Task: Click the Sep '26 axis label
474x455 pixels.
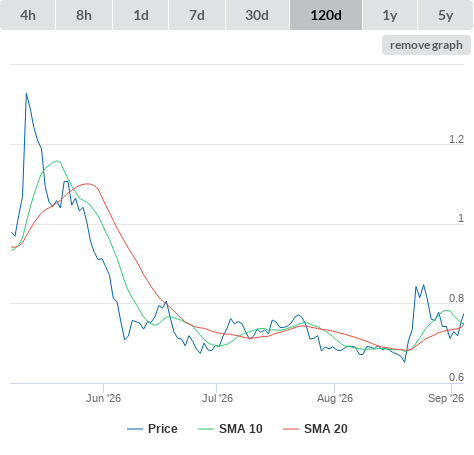Action: point(446,398)
